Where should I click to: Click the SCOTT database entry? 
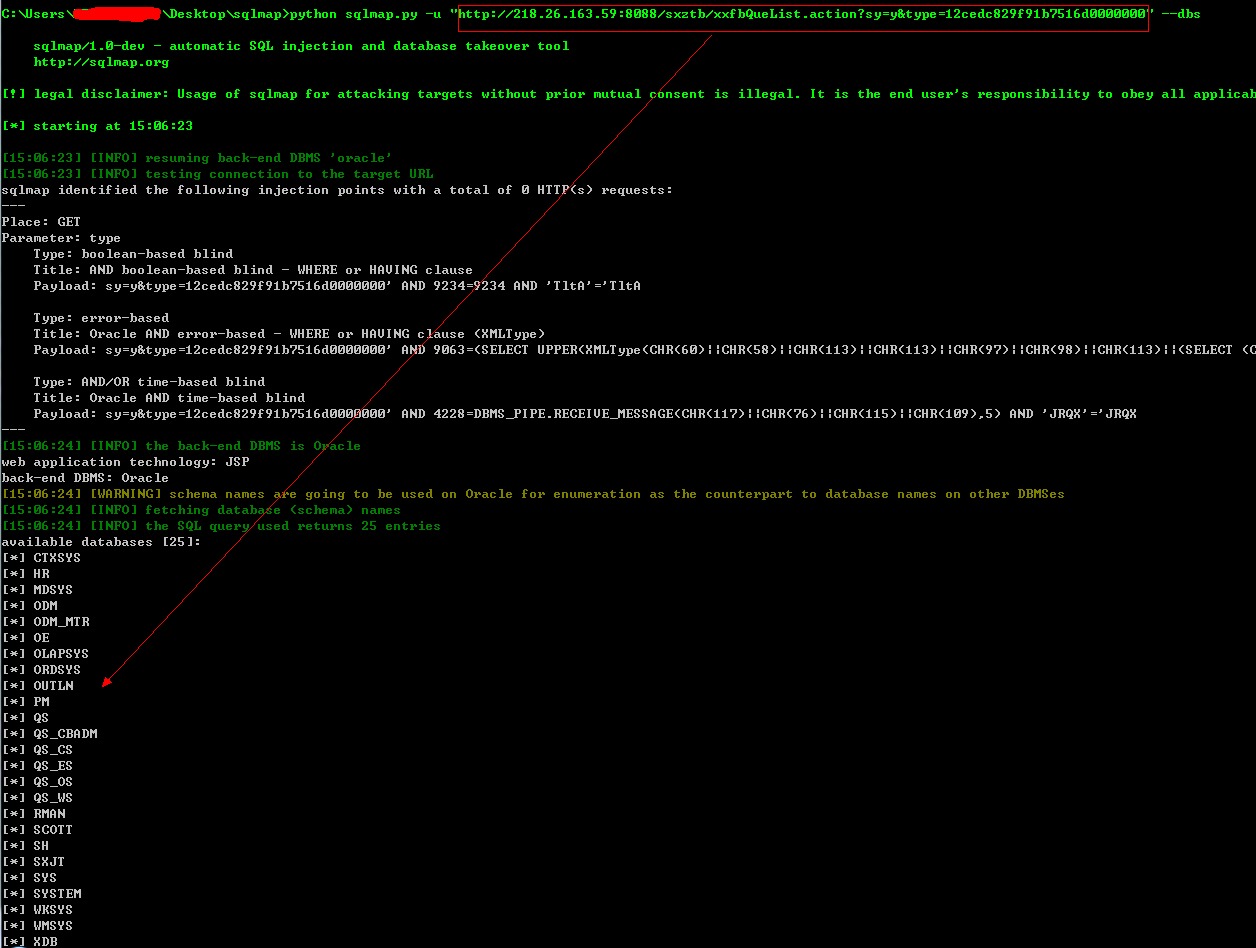point(37,830)
